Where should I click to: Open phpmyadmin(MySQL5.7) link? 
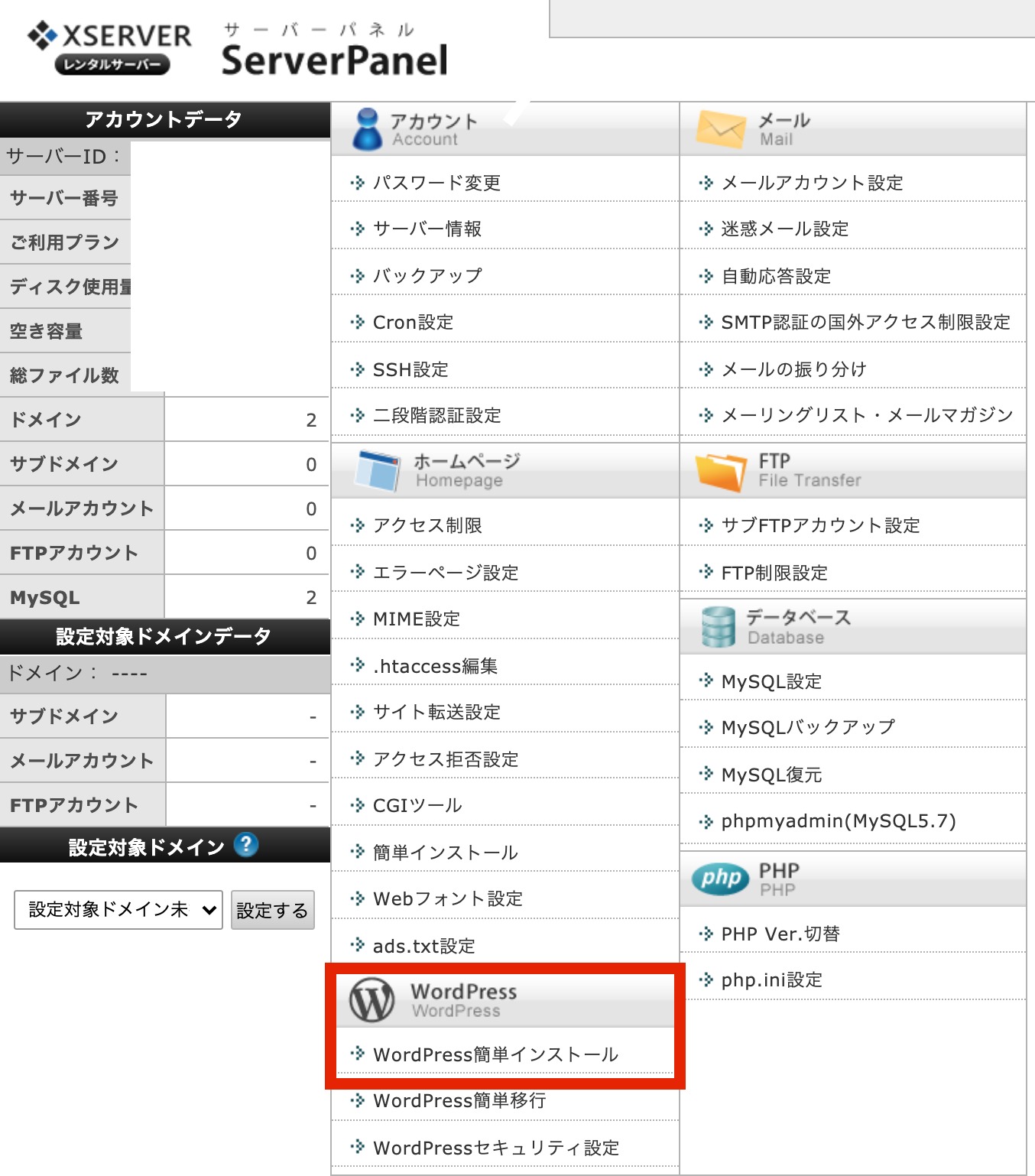point(839,820)
